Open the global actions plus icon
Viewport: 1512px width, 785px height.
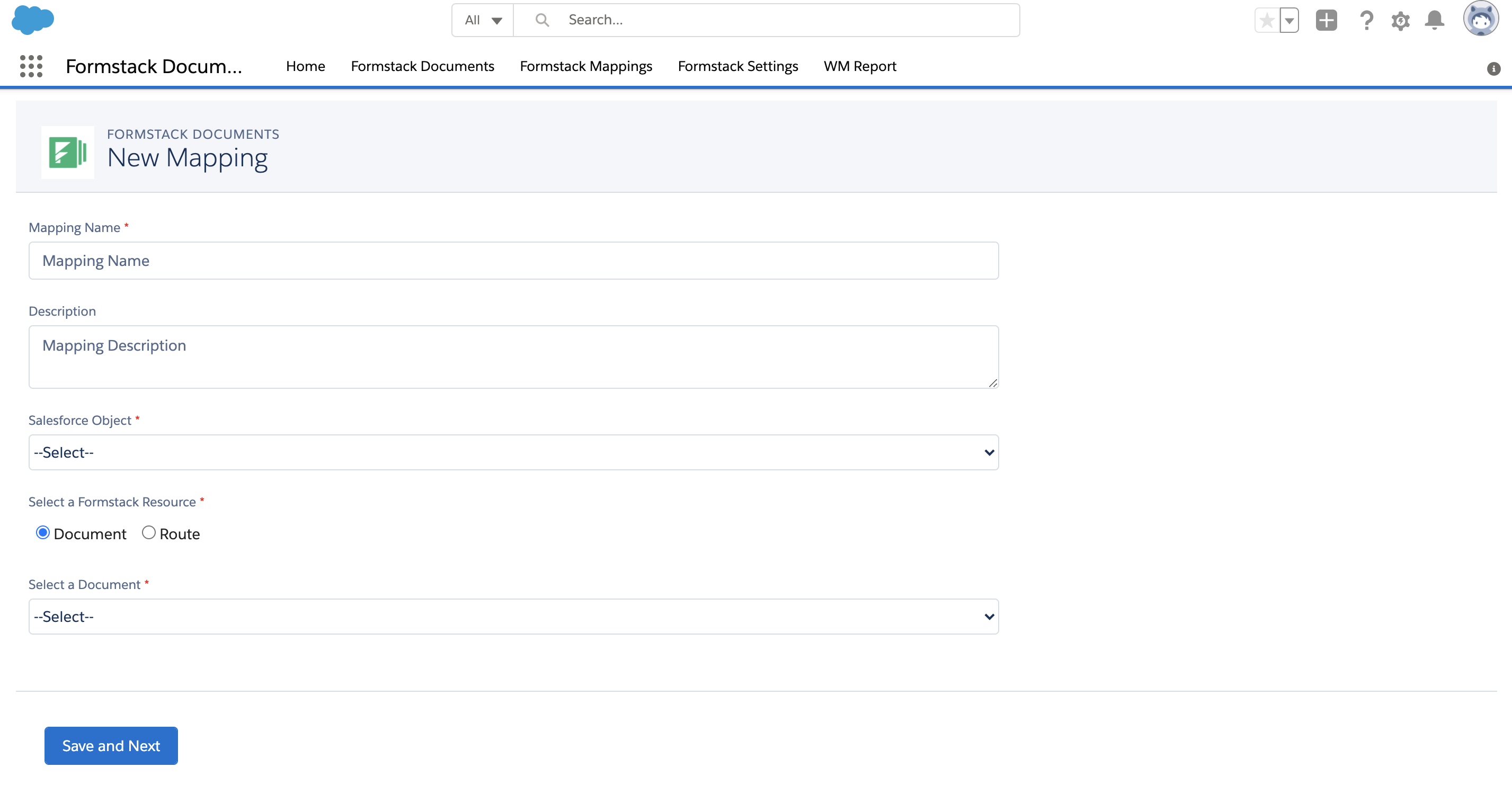pos(1326,21)
